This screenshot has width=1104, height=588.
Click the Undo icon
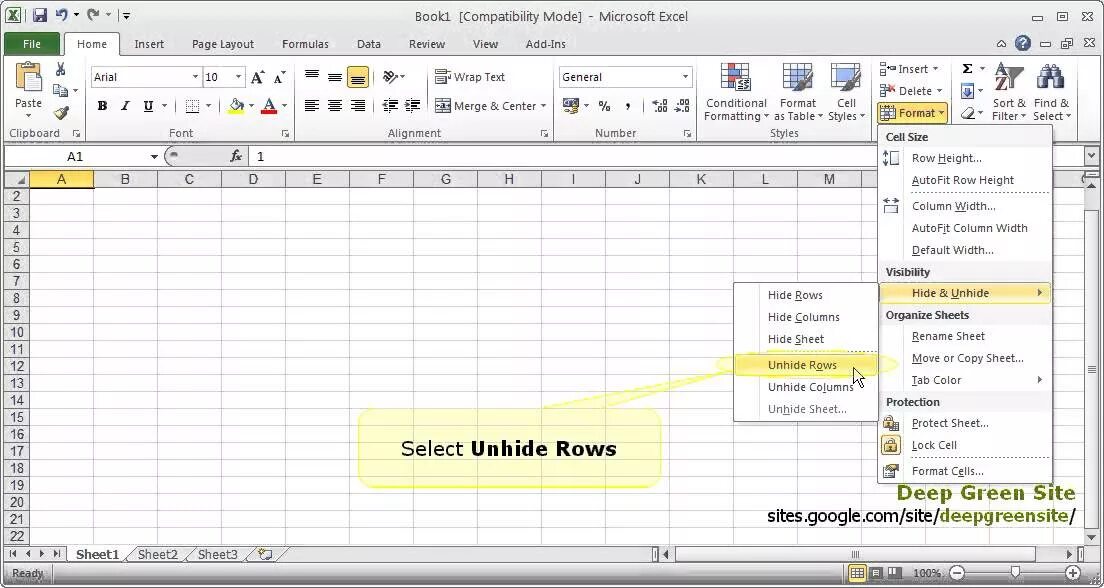[x=61, y=15]
